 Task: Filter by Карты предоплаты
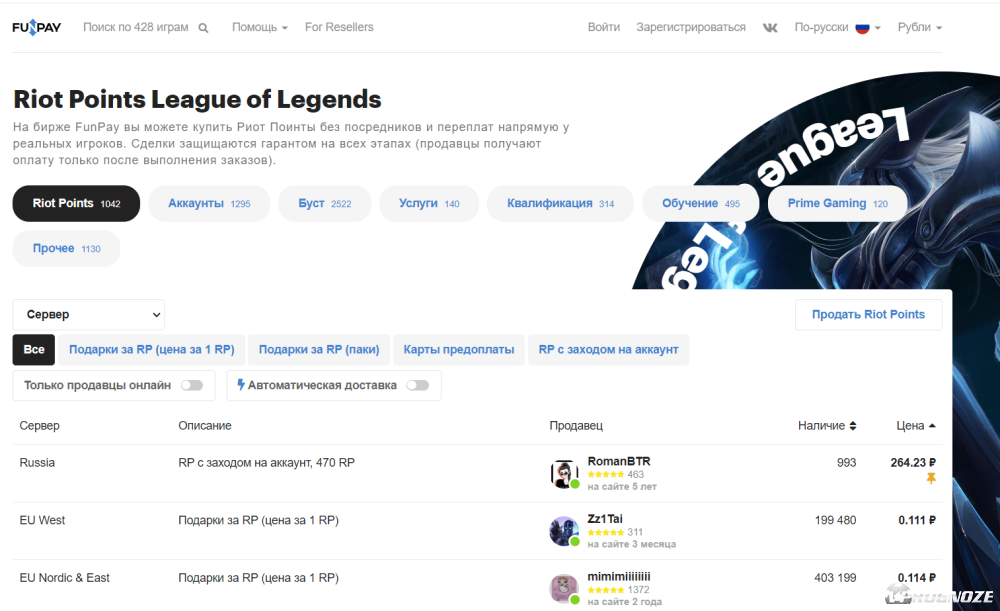pos(459,350)
